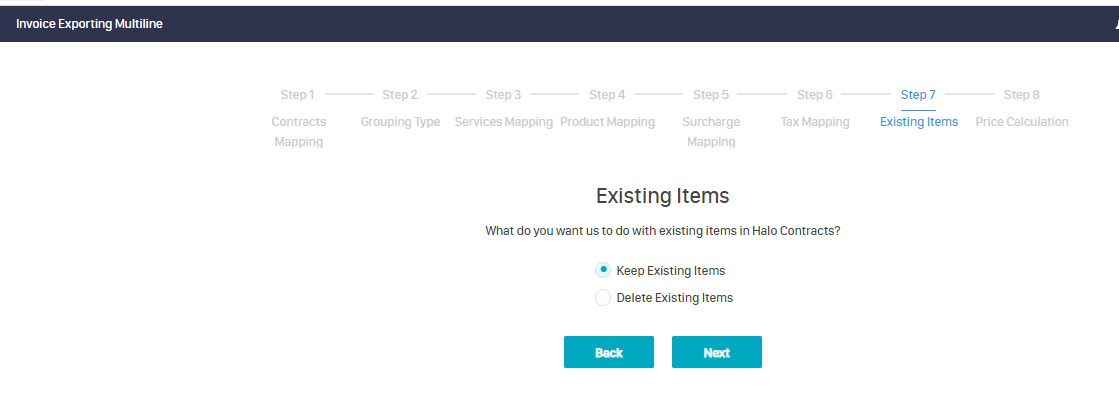Open the Product Mapping step label
Viewport: 1119px width, 416px height.
coord(607,122)
